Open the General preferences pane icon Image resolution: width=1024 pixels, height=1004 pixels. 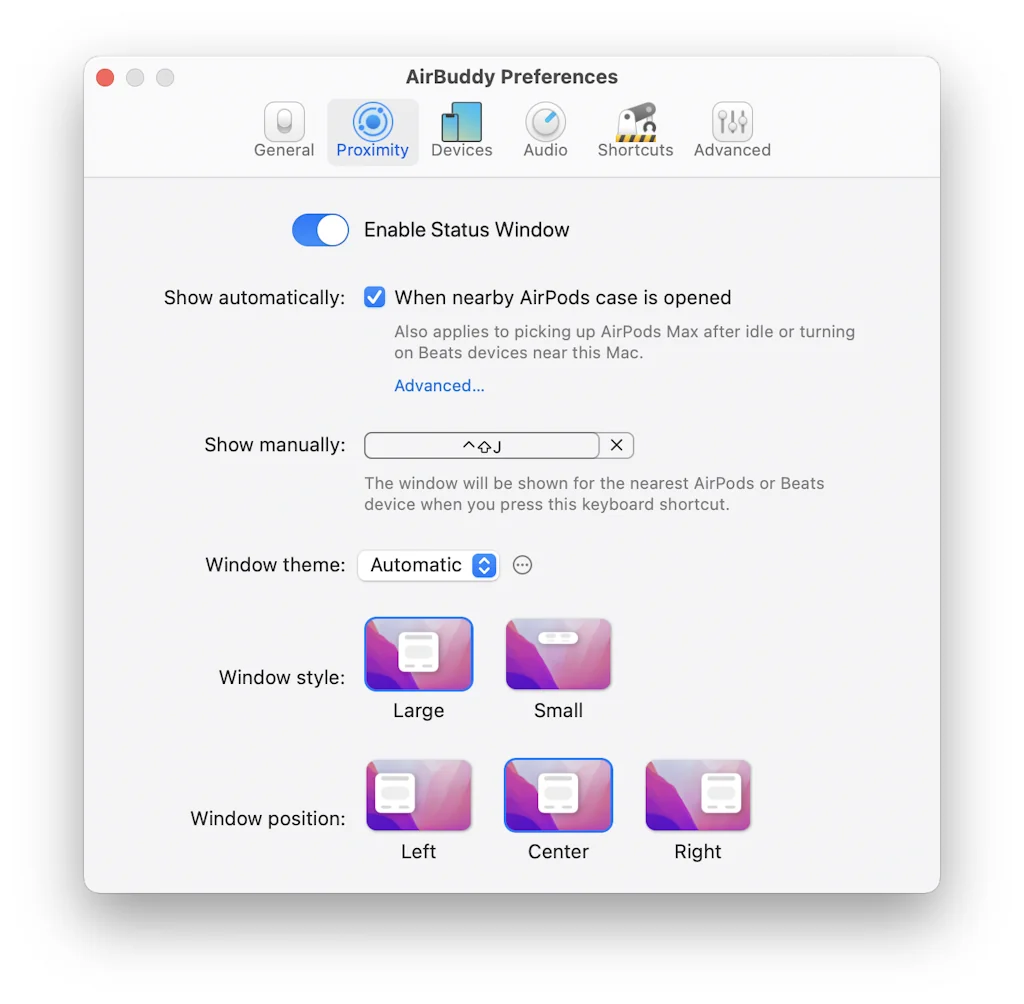point(284,123)
